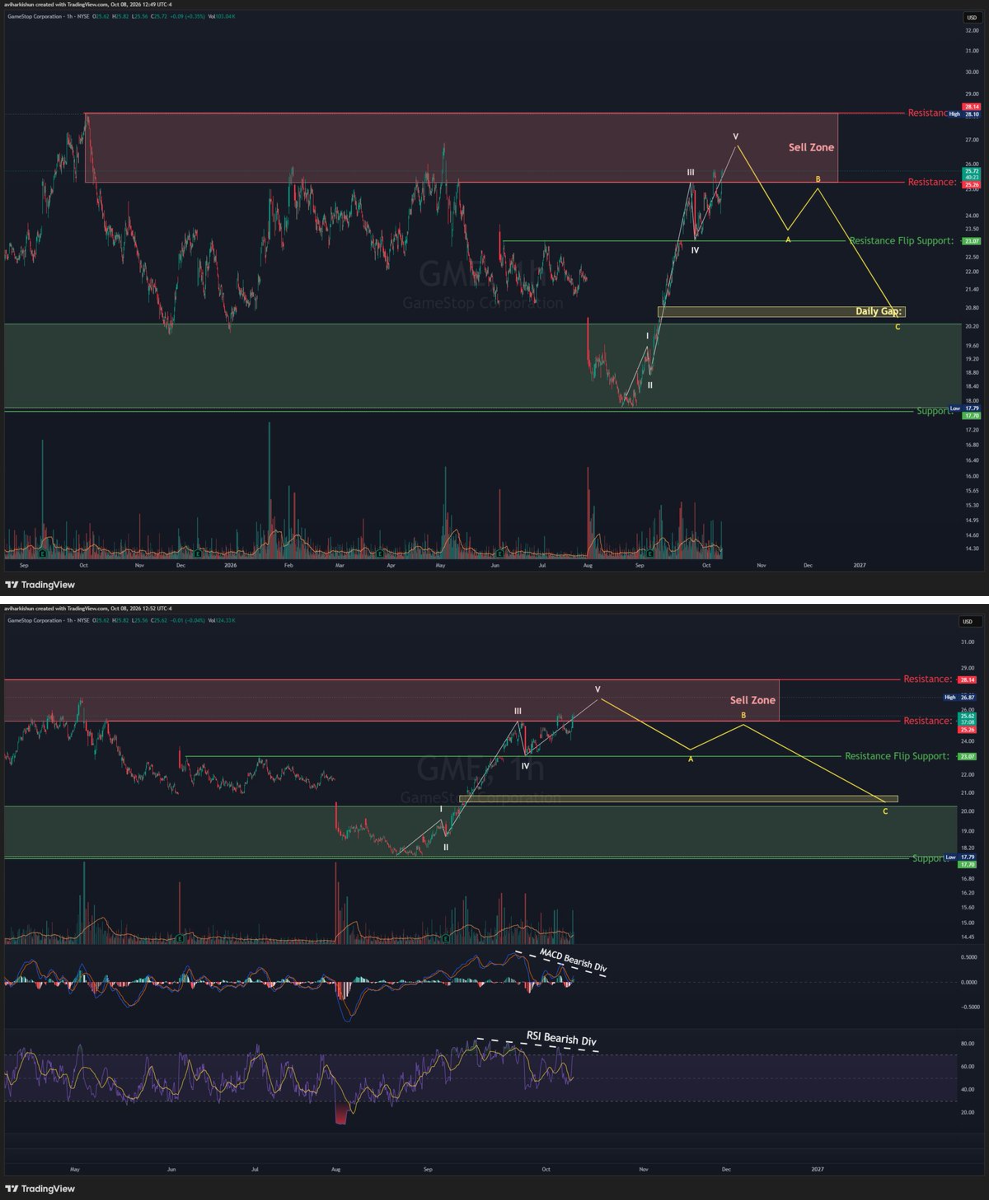Click the 'Apr' time-axis label
989x1200 pixels.
tap(391, 565)
